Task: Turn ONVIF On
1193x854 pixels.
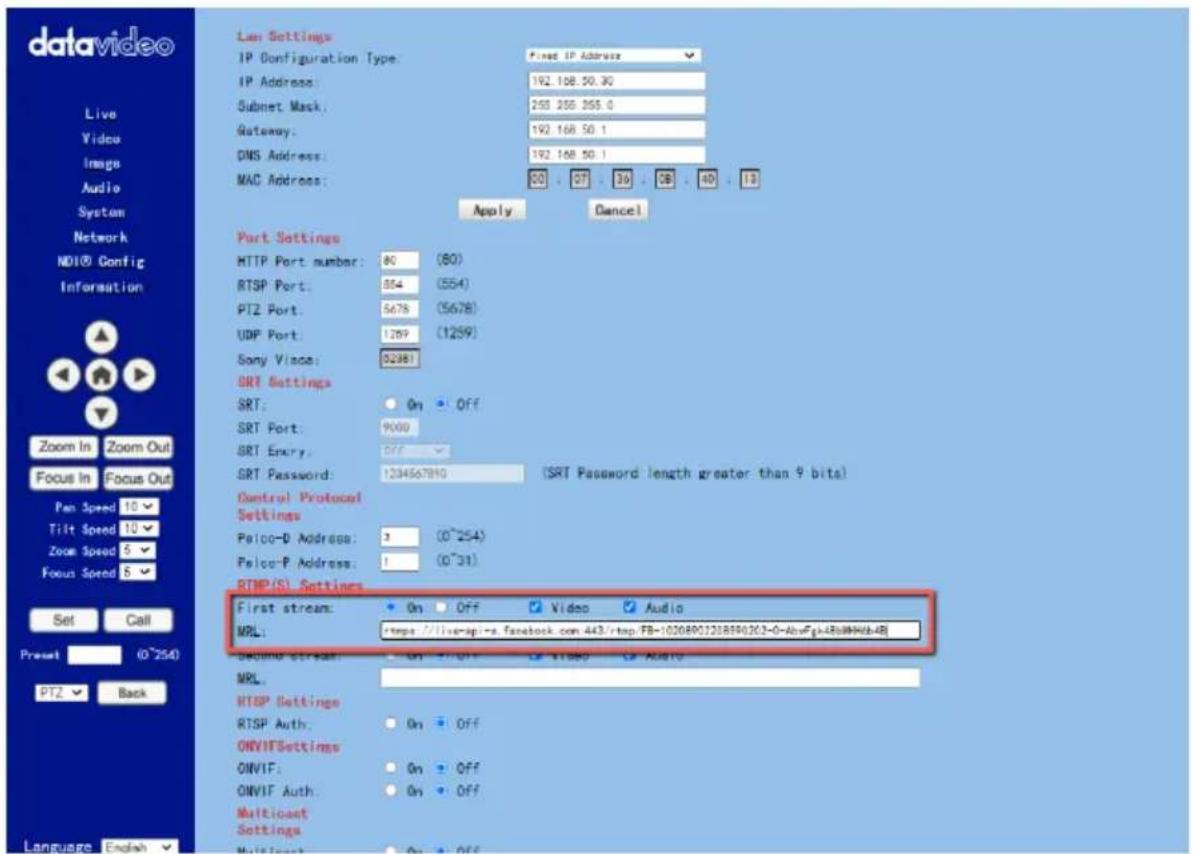Action: tap(390, 768)
